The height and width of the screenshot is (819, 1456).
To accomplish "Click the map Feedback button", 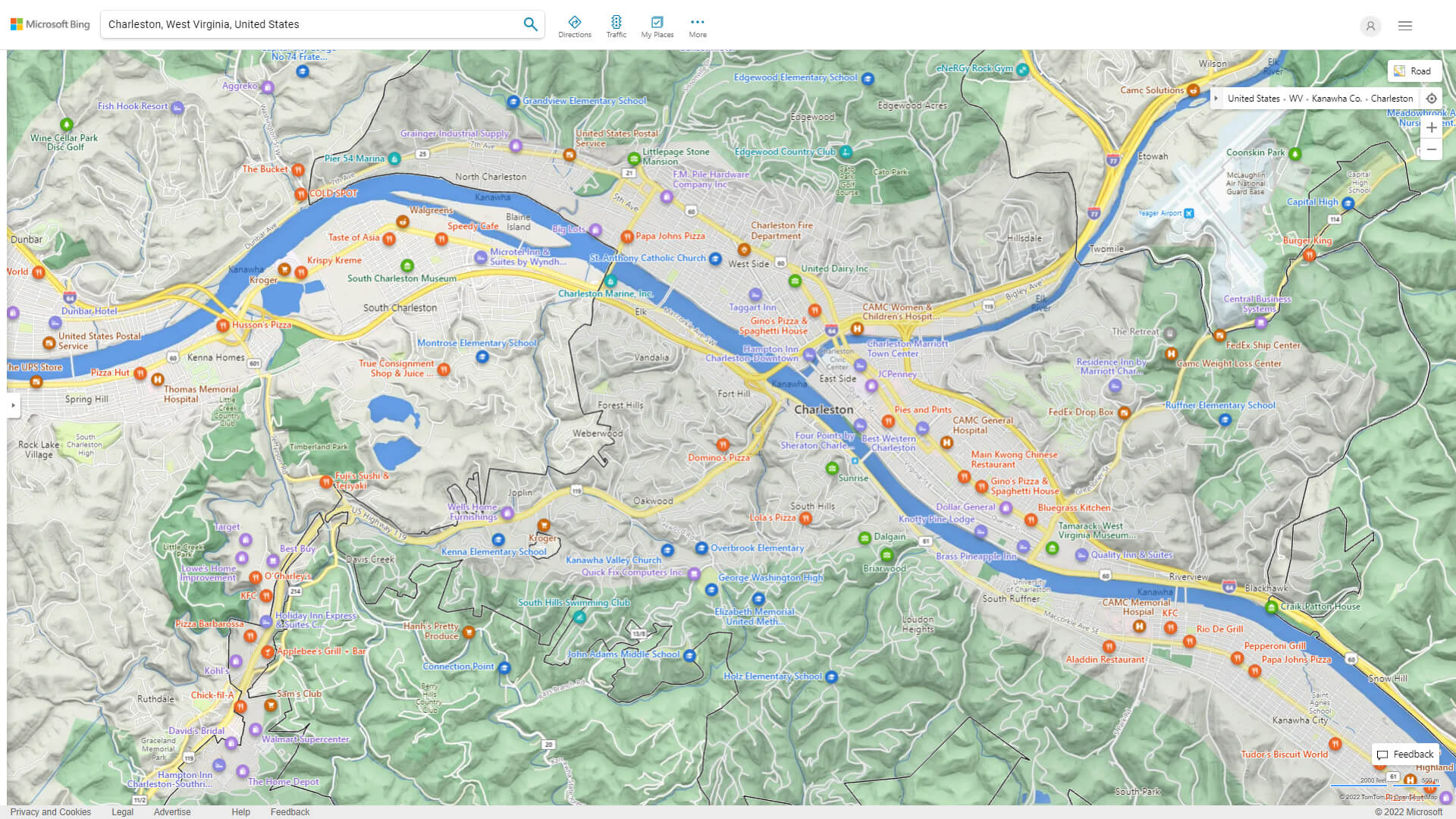I will [x=1405, y=754].
